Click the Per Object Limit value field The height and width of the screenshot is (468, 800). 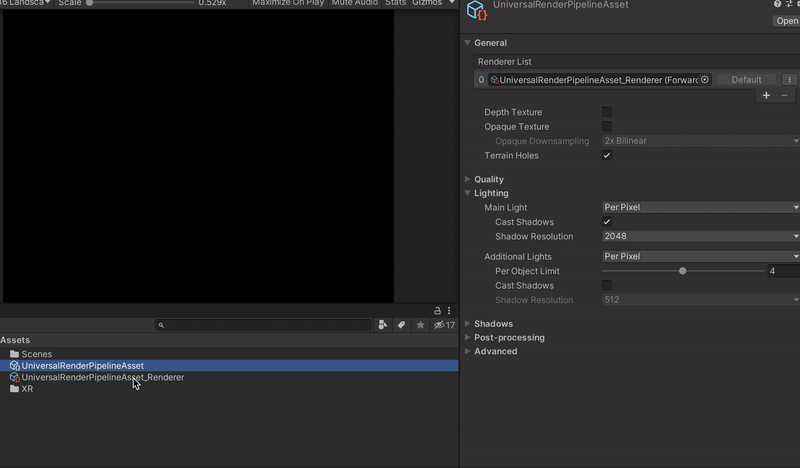(x=783, y=271)
